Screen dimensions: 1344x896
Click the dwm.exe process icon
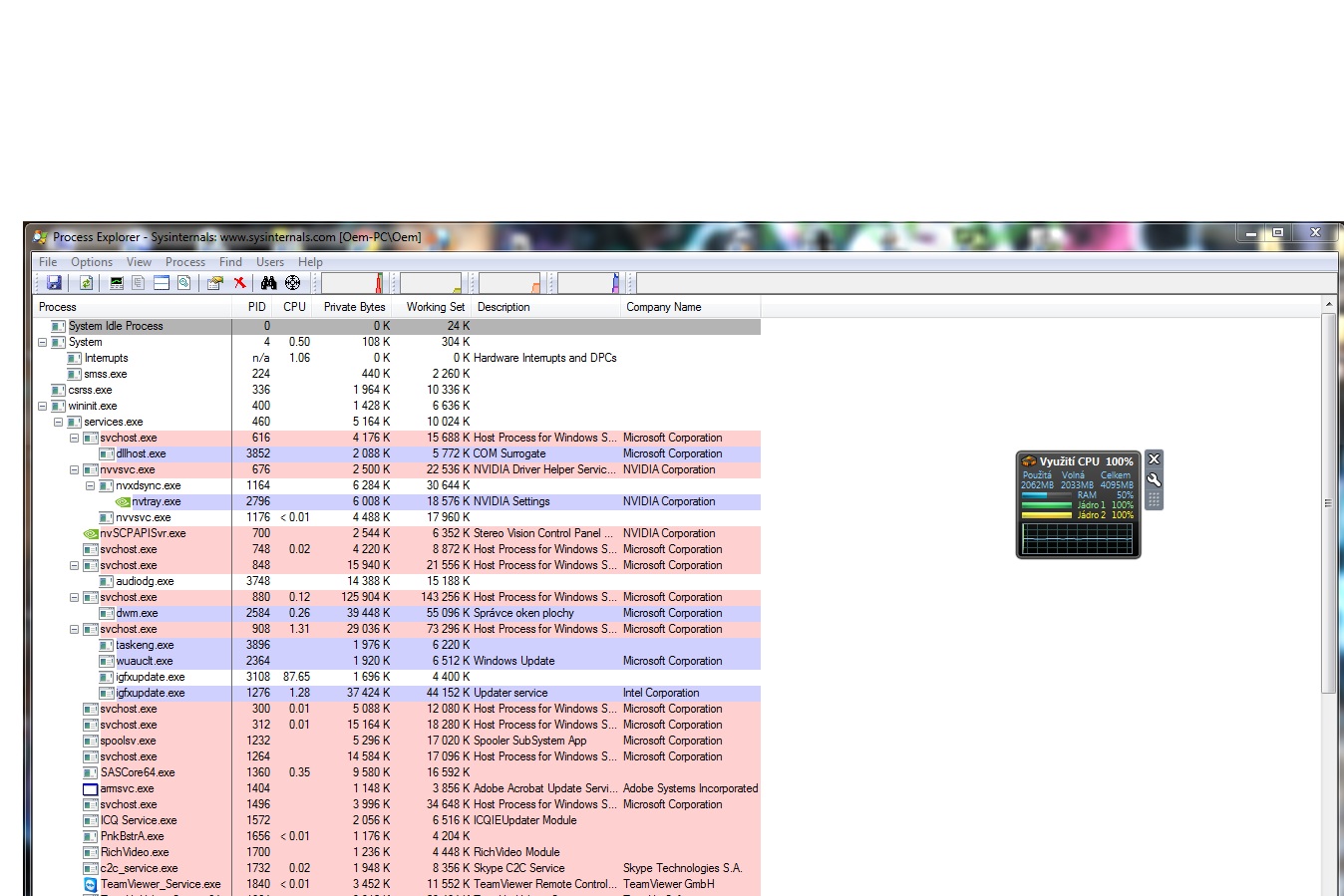click(107, 613)
